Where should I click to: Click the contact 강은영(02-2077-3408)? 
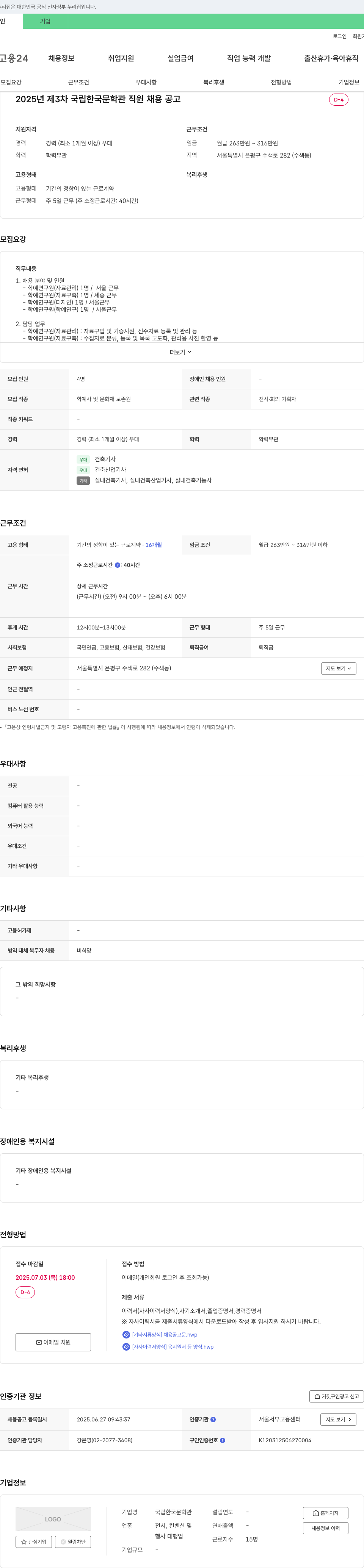point(104,1440)
